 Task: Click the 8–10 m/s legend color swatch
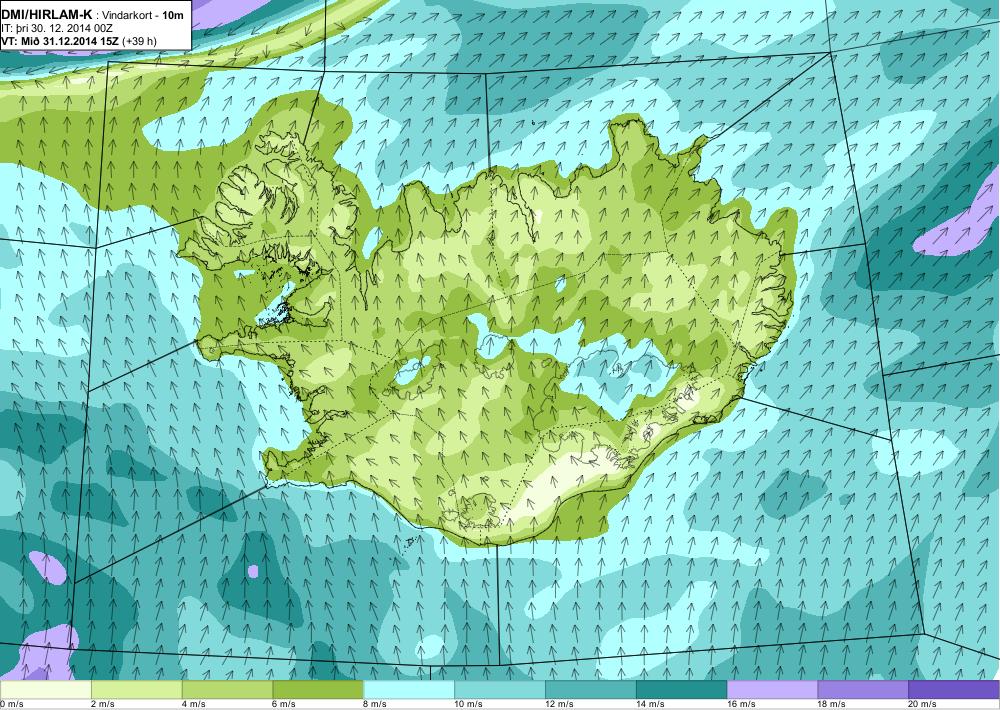point(409,690)
